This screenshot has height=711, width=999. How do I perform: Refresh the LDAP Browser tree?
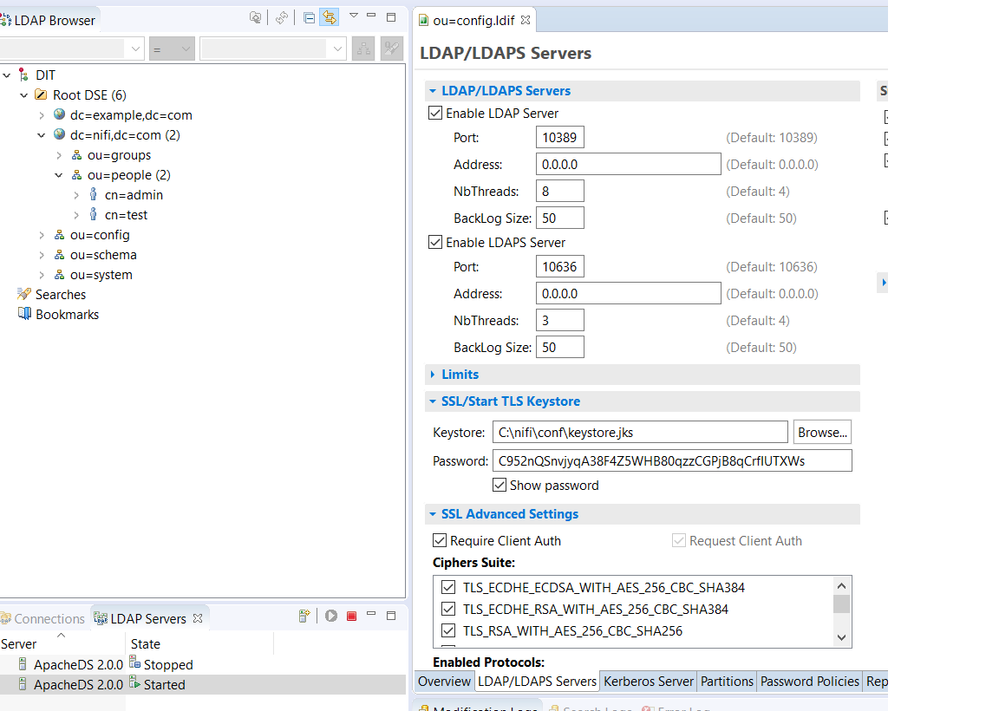(x=283, y=17)
